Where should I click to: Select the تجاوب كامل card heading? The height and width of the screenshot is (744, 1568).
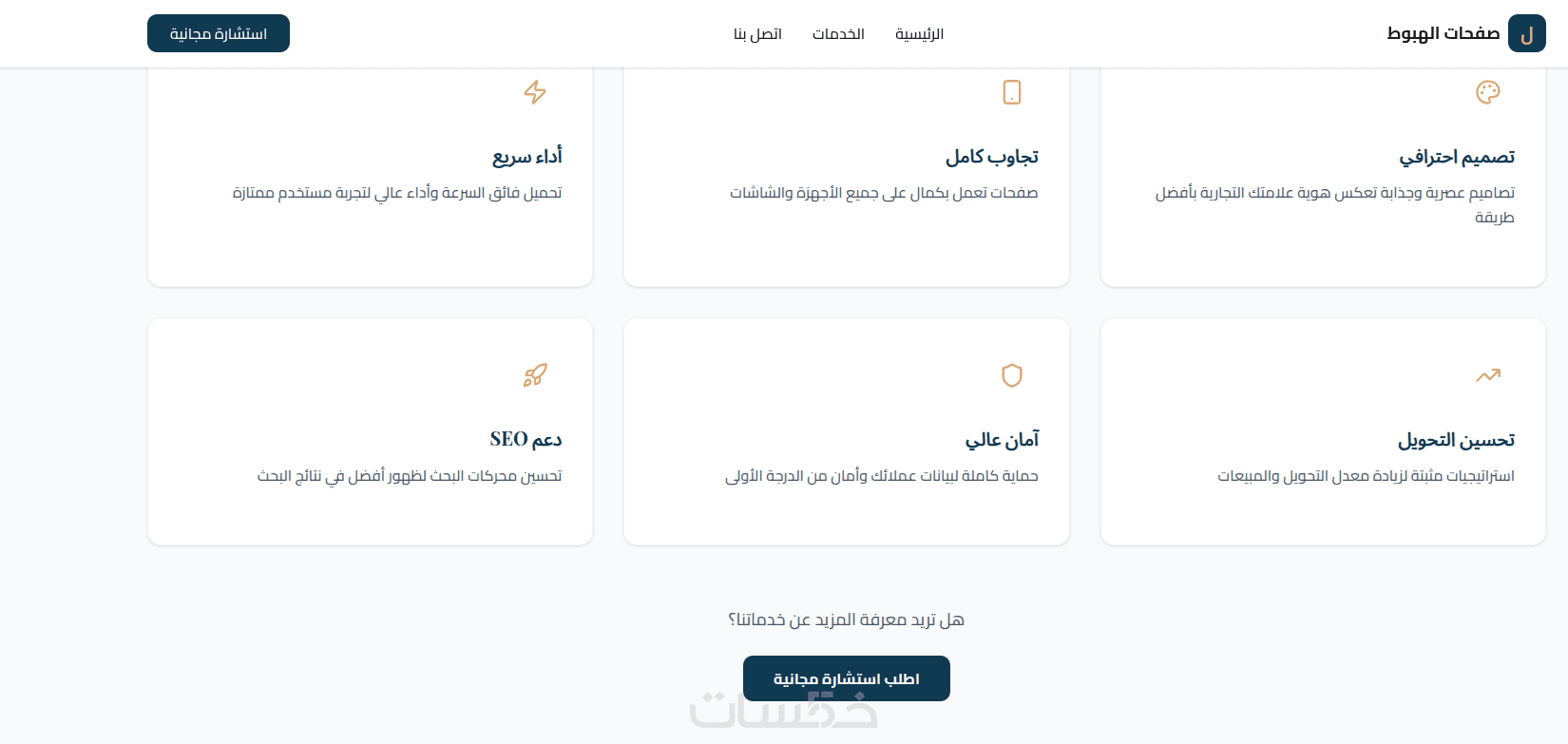(x=992, y=157)
